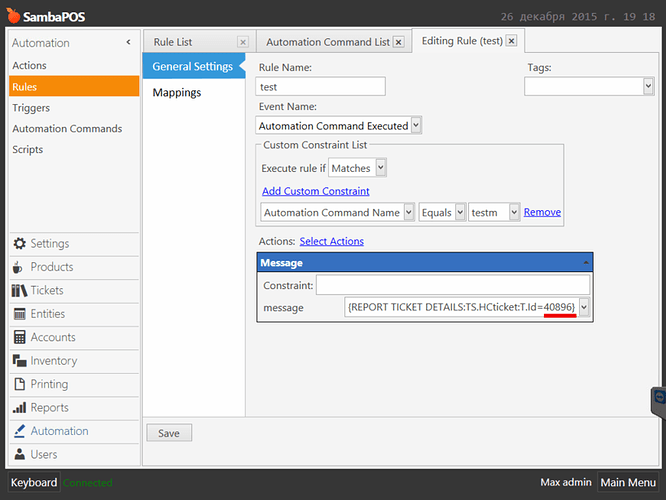Open Settings via the gear icon
Screen dimensions: 666x500
[x=20, y=243]
